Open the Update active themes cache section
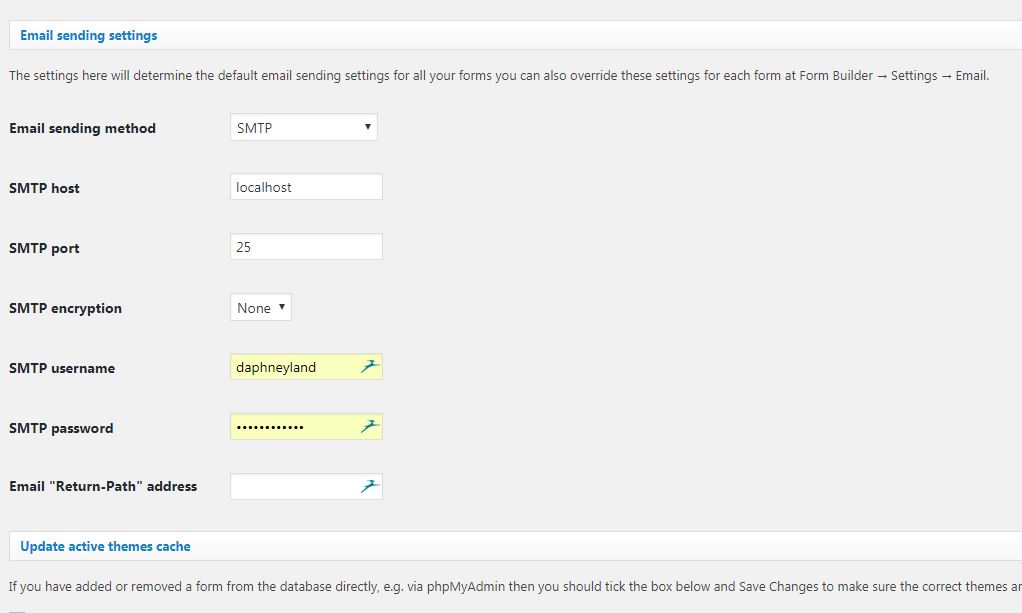Screen dimensions: 1022x613 point(105,546)
